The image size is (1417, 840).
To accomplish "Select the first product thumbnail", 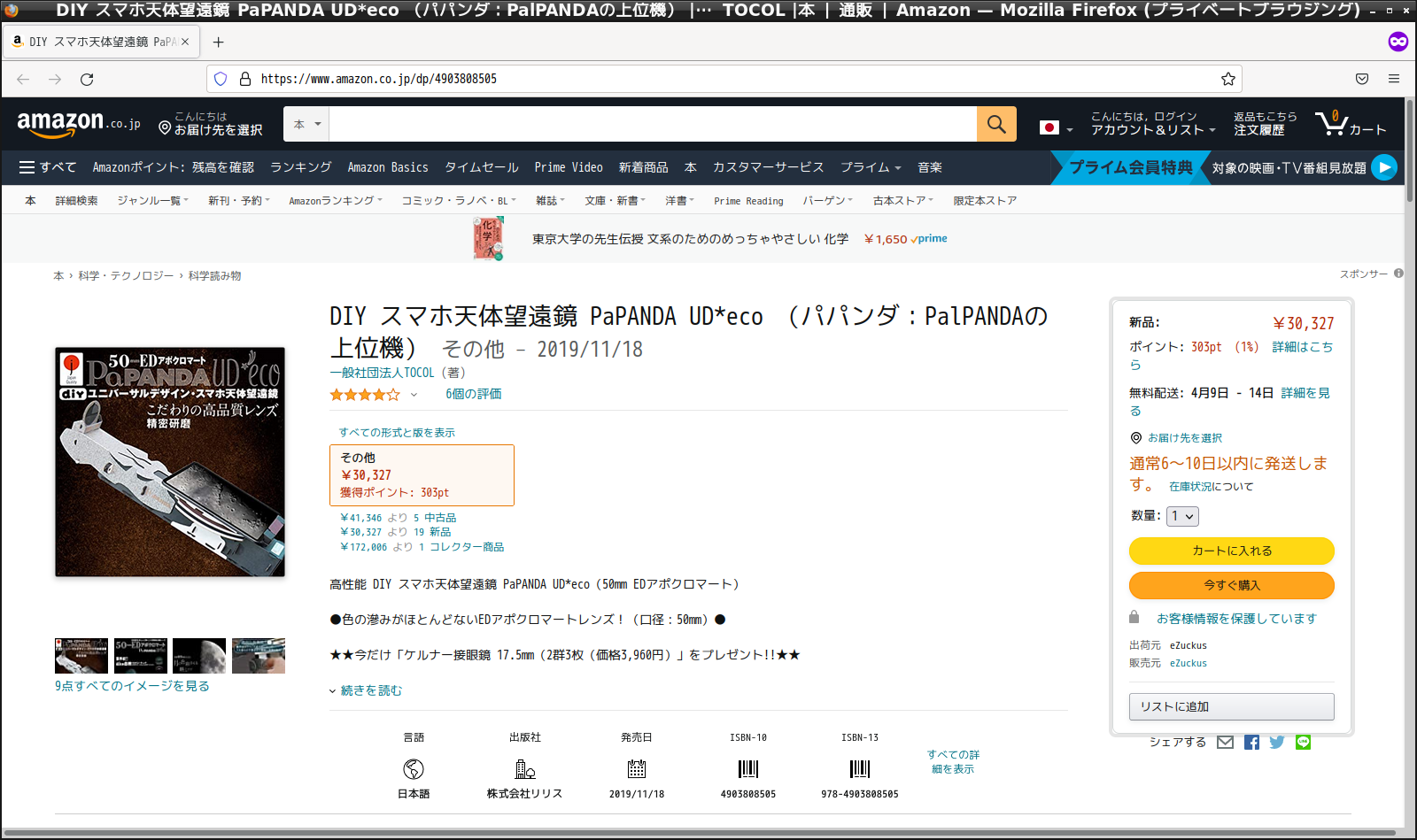I will (x=81, y=656).
